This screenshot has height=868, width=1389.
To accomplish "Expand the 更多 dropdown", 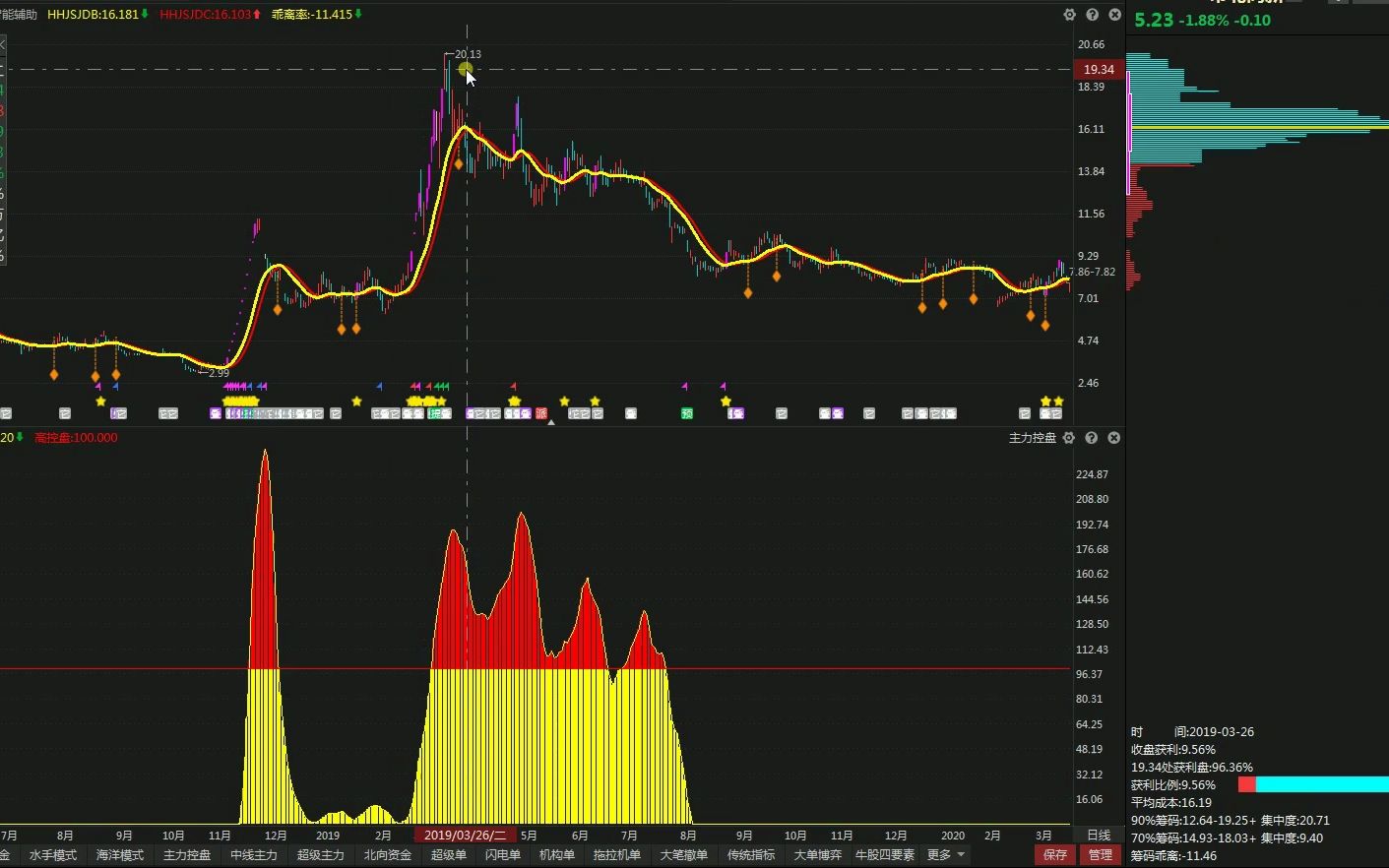I will 946,855.
